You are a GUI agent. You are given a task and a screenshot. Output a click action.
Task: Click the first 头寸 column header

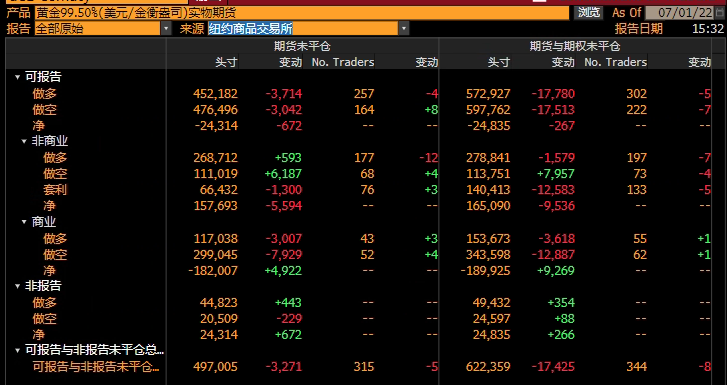pos(226,62)
